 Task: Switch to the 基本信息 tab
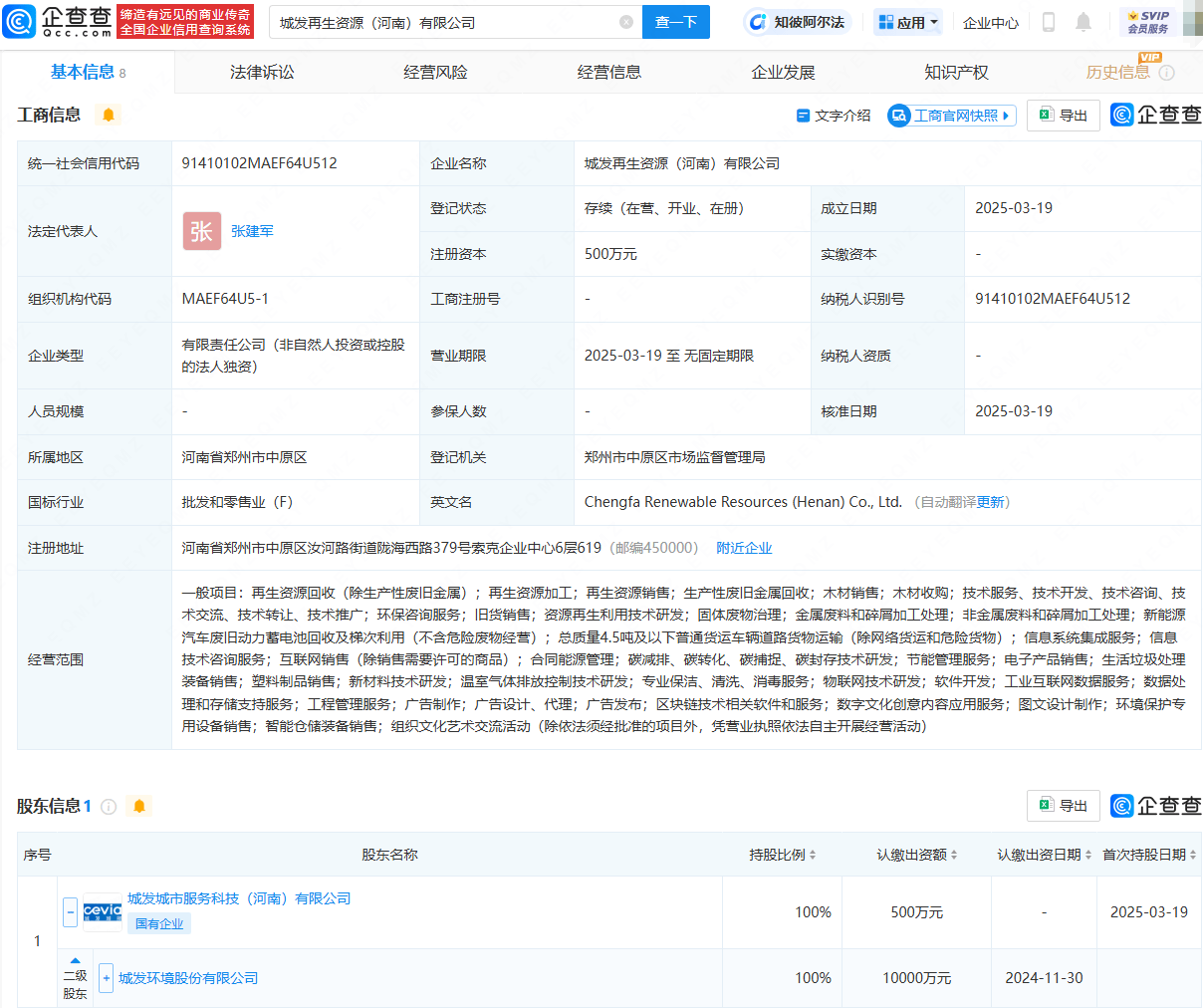click(x=88, y=72)
